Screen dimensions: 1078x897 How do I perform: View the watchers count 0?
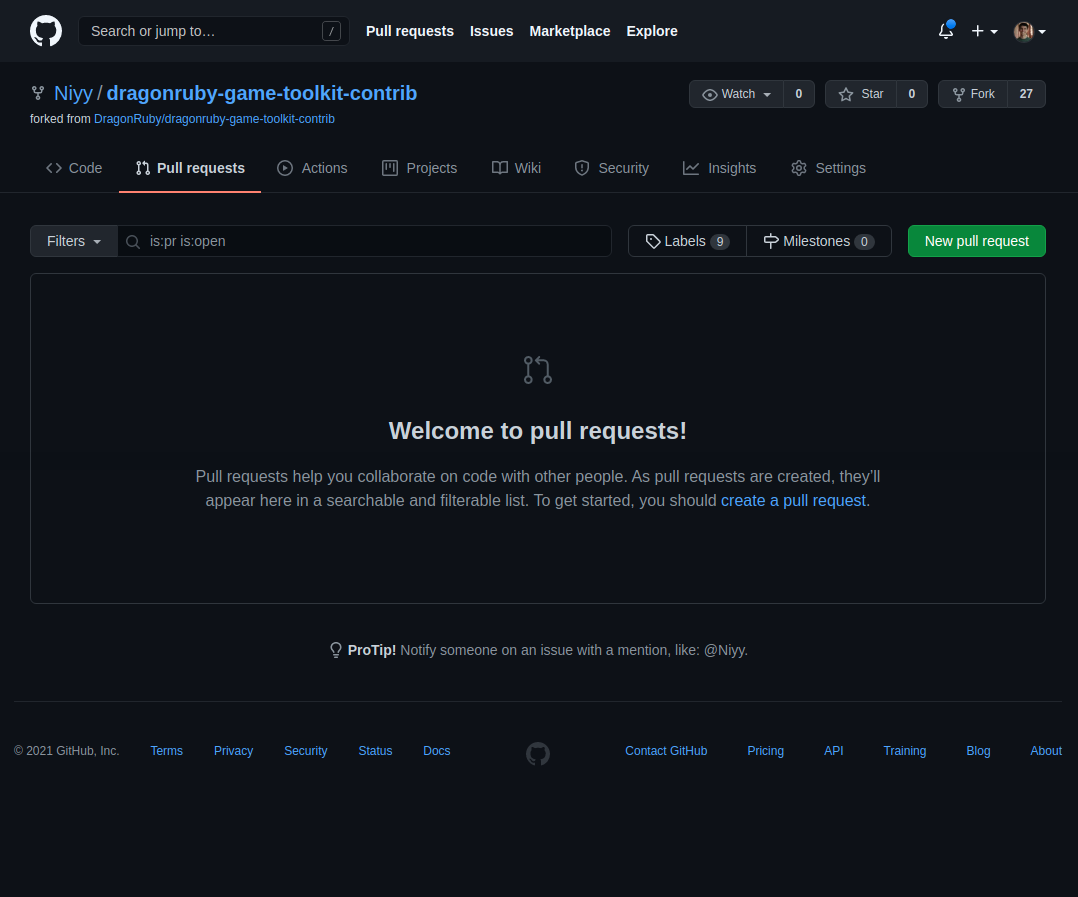point(799,94)
